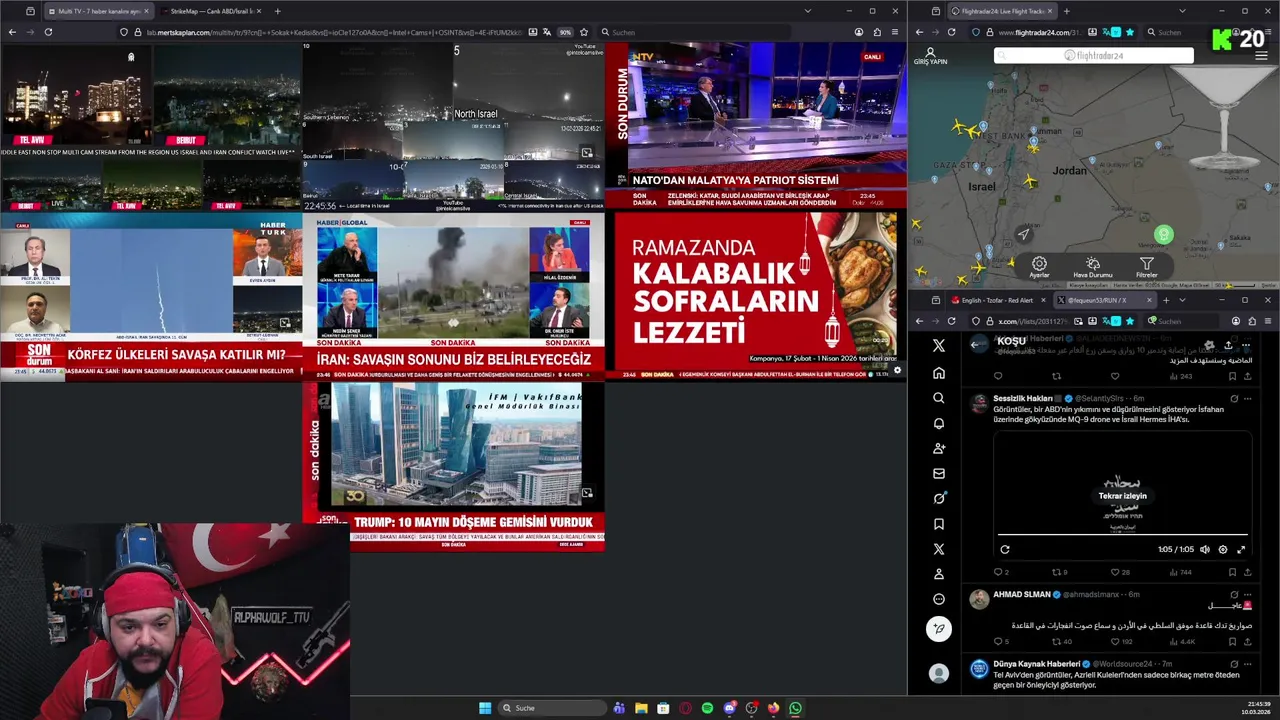
Task: Click the tweet video progress bar
Action: coord(1122,535)
